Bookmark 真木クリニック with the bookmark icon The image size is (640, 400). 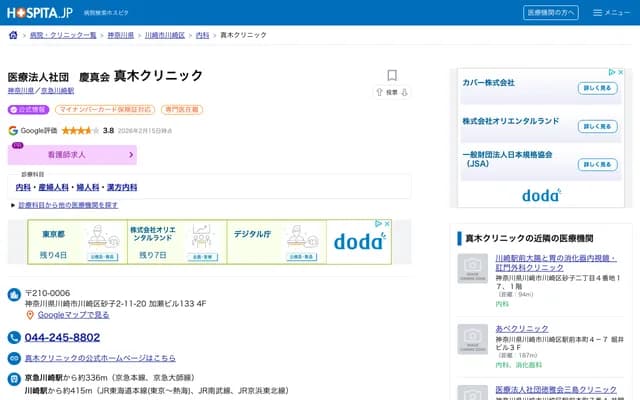pyautogui.click(x=392, y=75)
